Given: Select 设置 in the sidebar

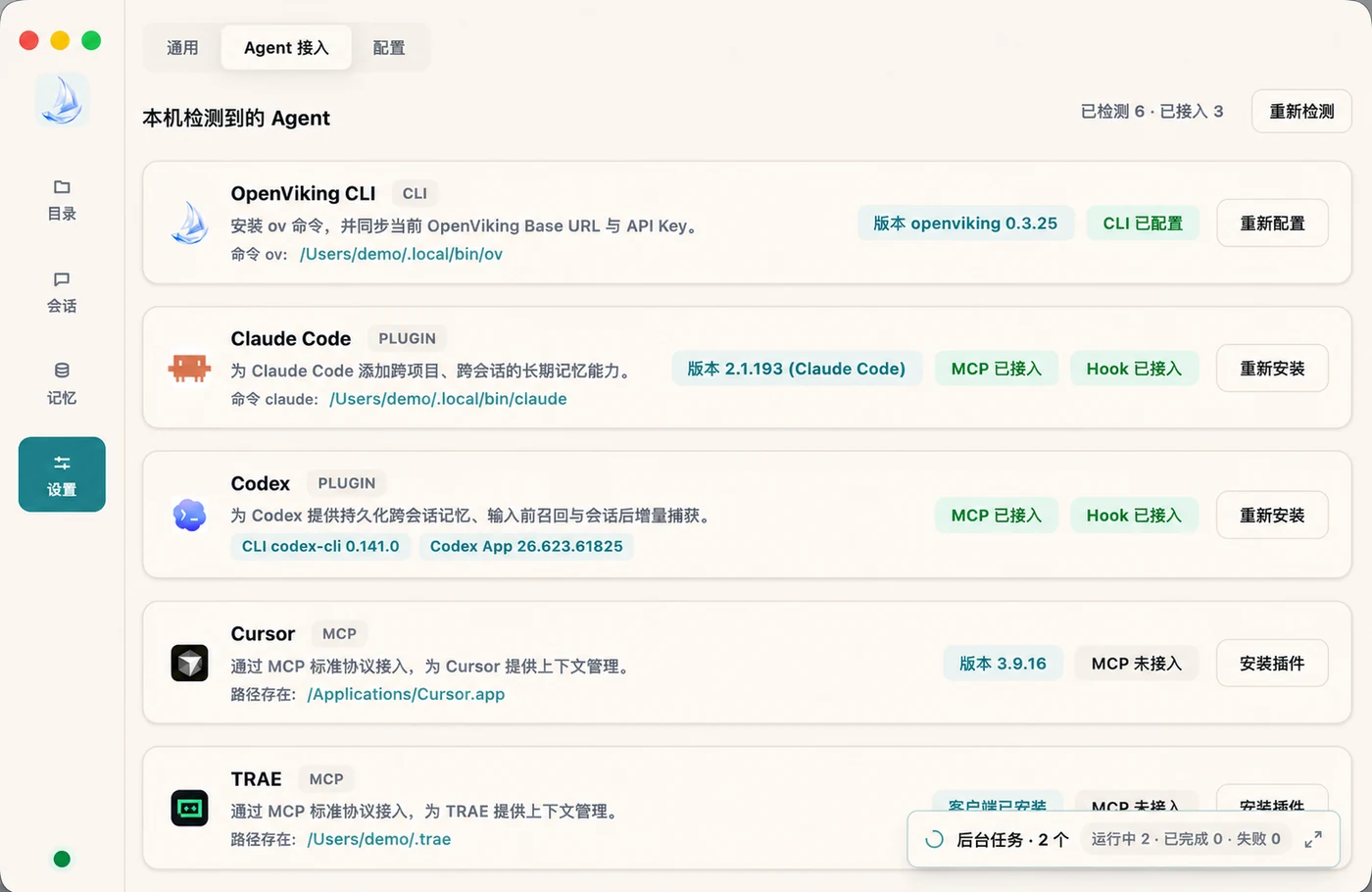Looking at the screenshot, I should click(62, 474).
